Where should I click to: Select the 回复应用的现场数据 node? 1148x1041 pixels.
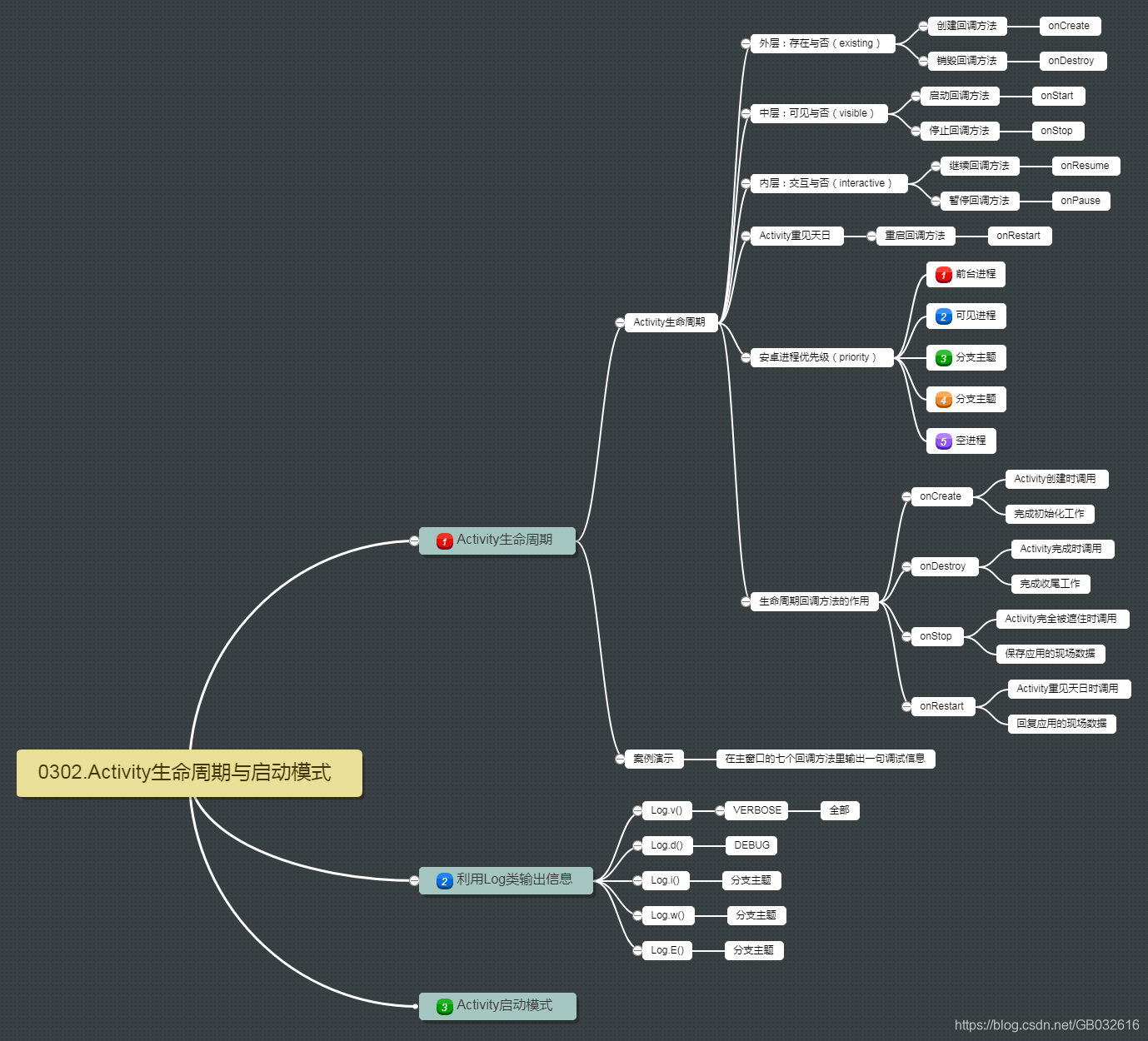[1062, 724]
